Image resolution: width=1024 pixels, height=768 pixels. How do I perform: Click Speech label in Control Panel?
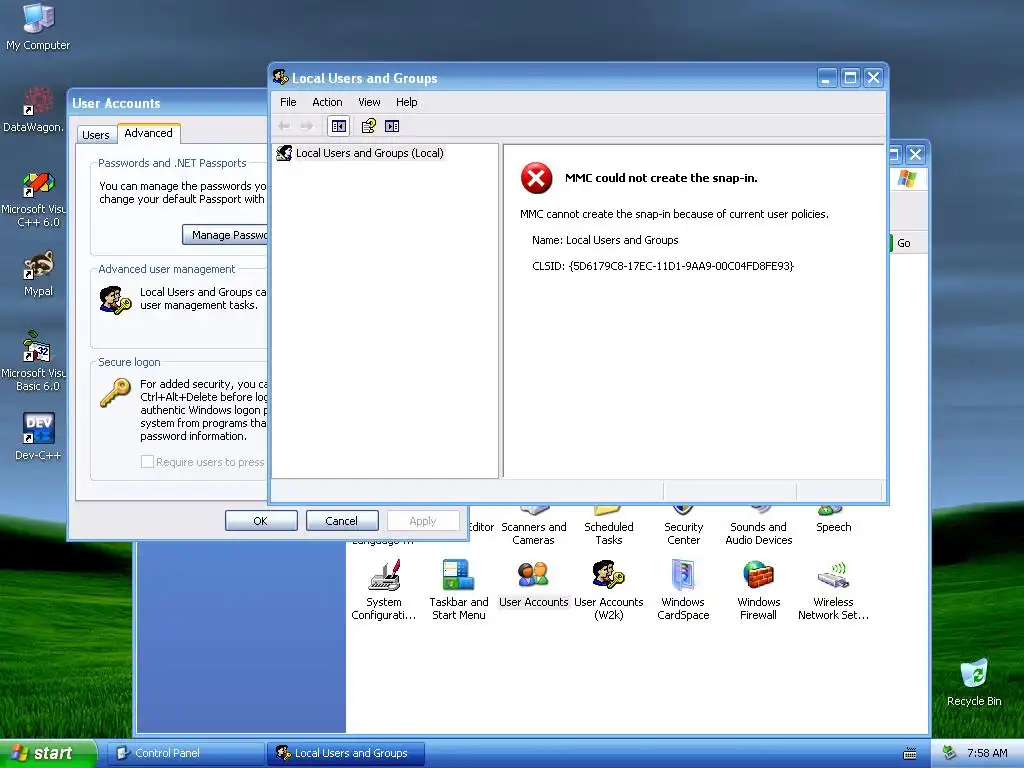[833, 527]
